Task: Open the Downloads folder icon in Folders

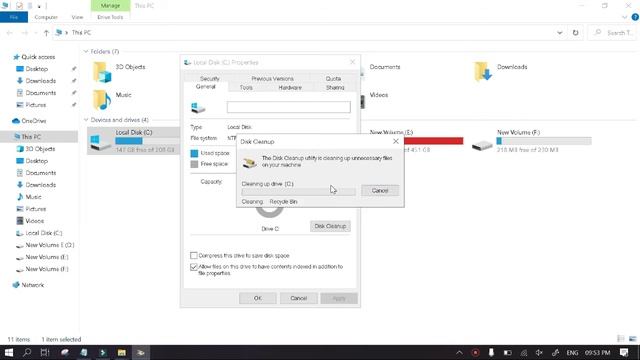Action: pyautogui.click(x=483, y=71)
